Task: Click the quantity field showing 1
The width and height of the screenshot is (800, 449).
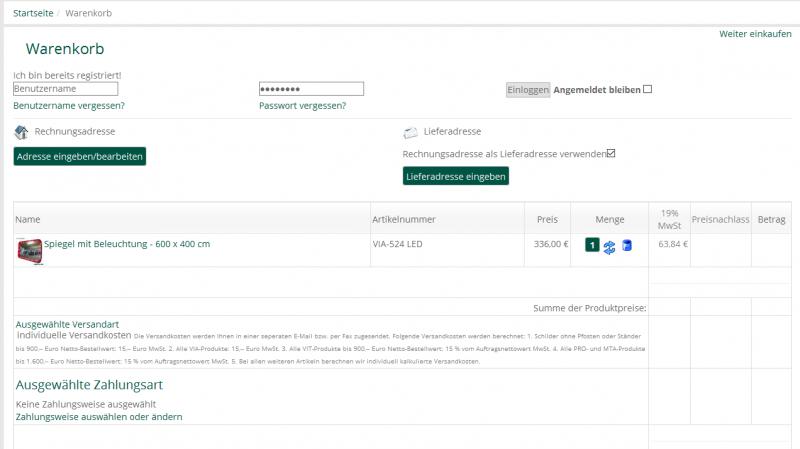Action: click(592, 245)
